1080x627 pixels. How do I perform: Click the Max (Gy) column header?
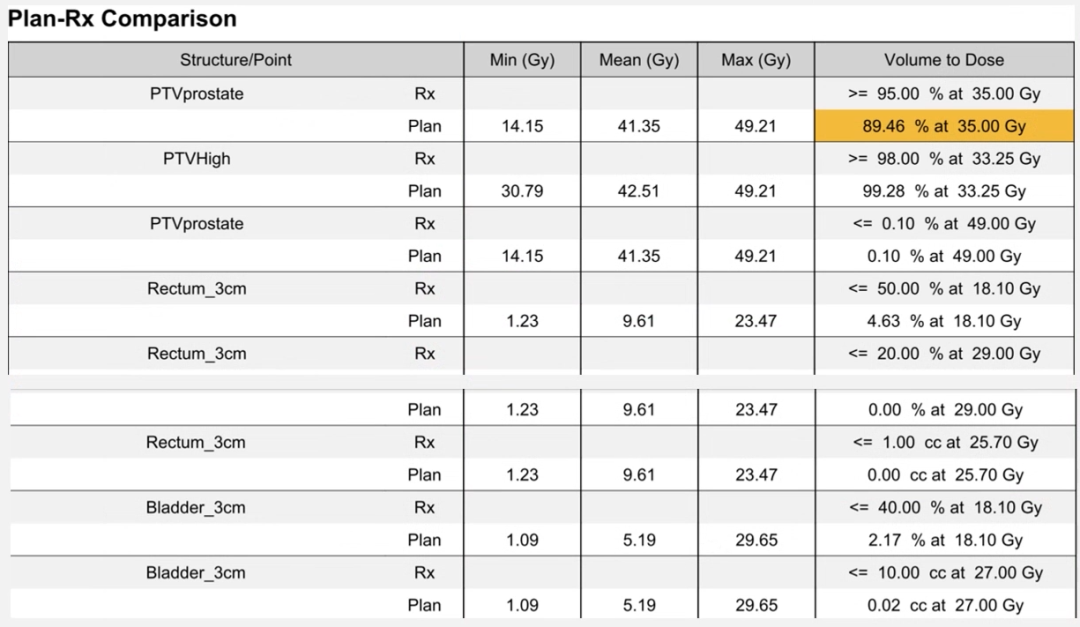point(756,60)
